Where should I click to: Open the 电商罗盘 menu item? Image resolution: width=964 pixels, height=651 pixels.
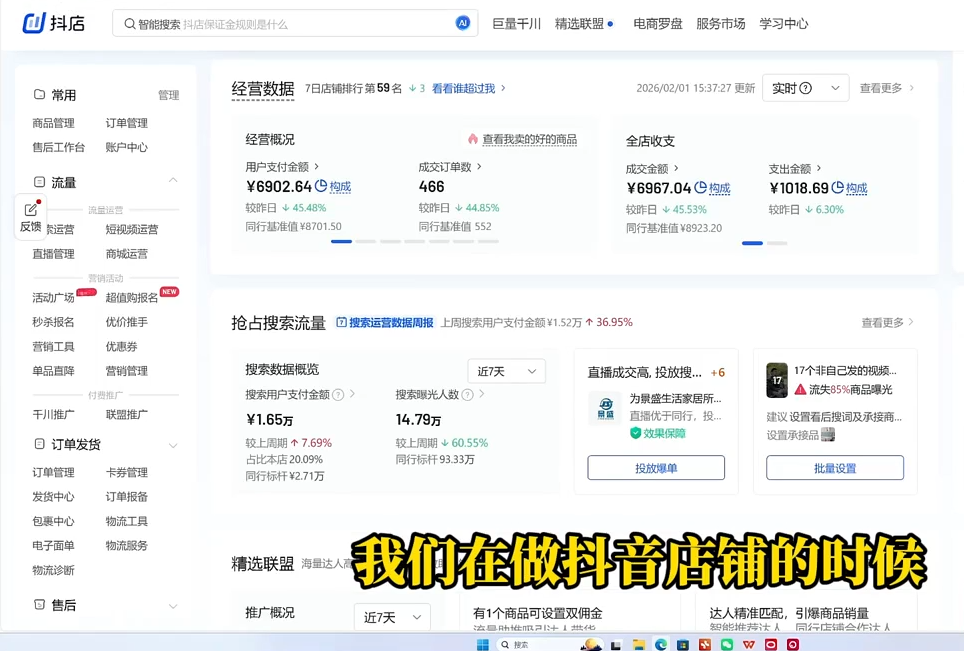[657, 23]
